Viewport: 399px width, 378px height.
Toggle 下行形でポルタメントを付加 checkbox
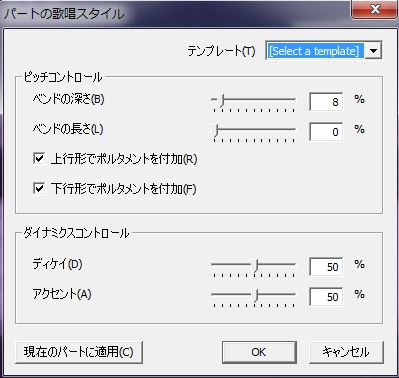(x=39, y=188)
